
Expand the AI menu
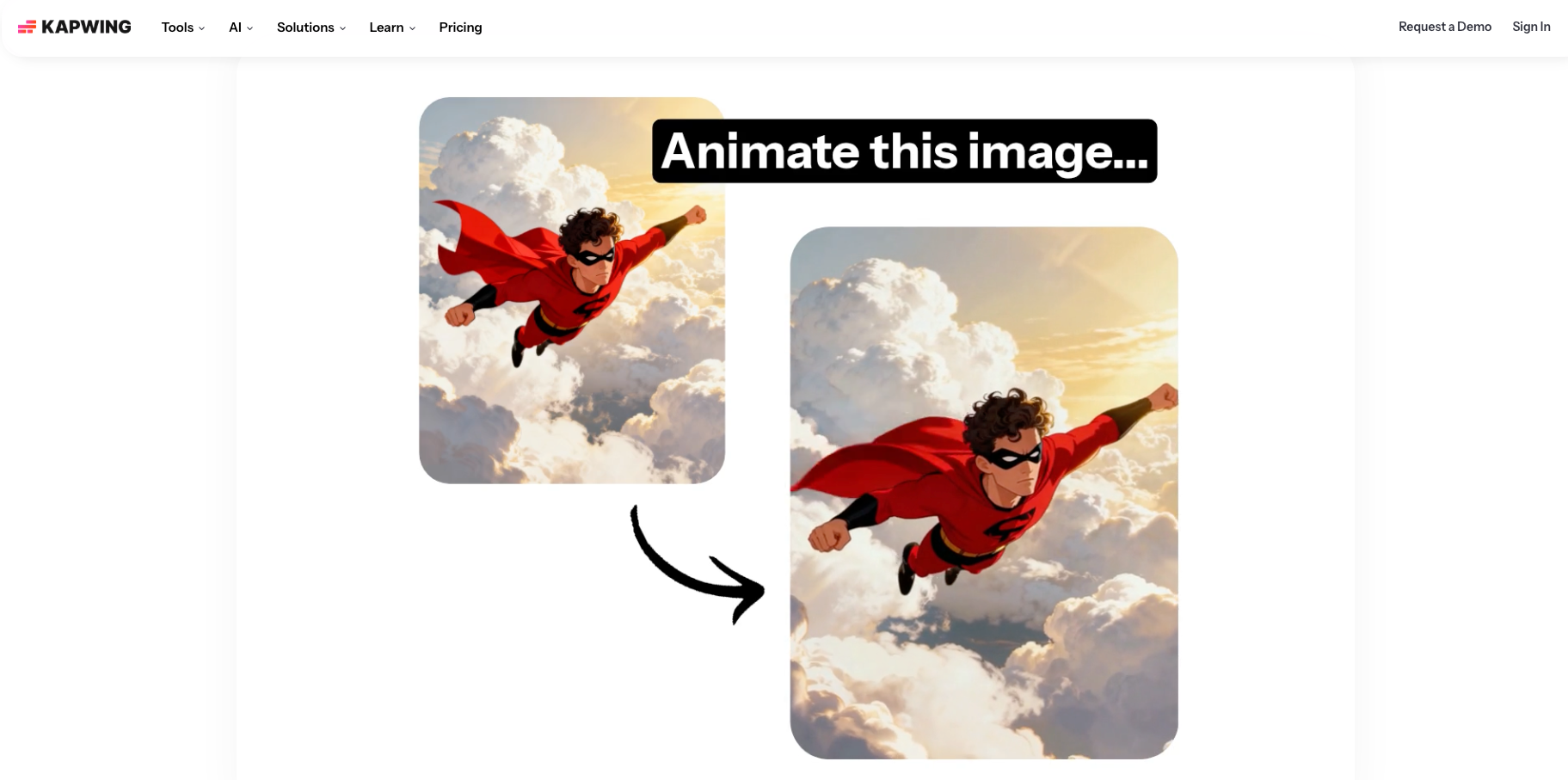tap(241, 28)
